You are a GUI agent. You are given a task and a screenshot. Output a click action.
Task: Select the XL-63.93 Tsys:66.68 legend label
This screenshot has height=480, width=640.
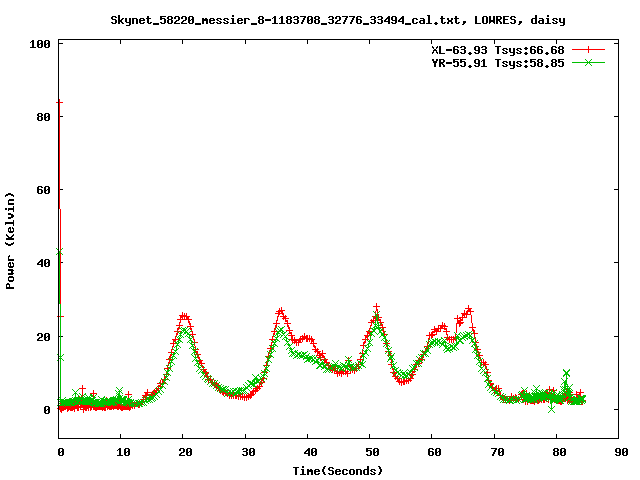(498, 50)
